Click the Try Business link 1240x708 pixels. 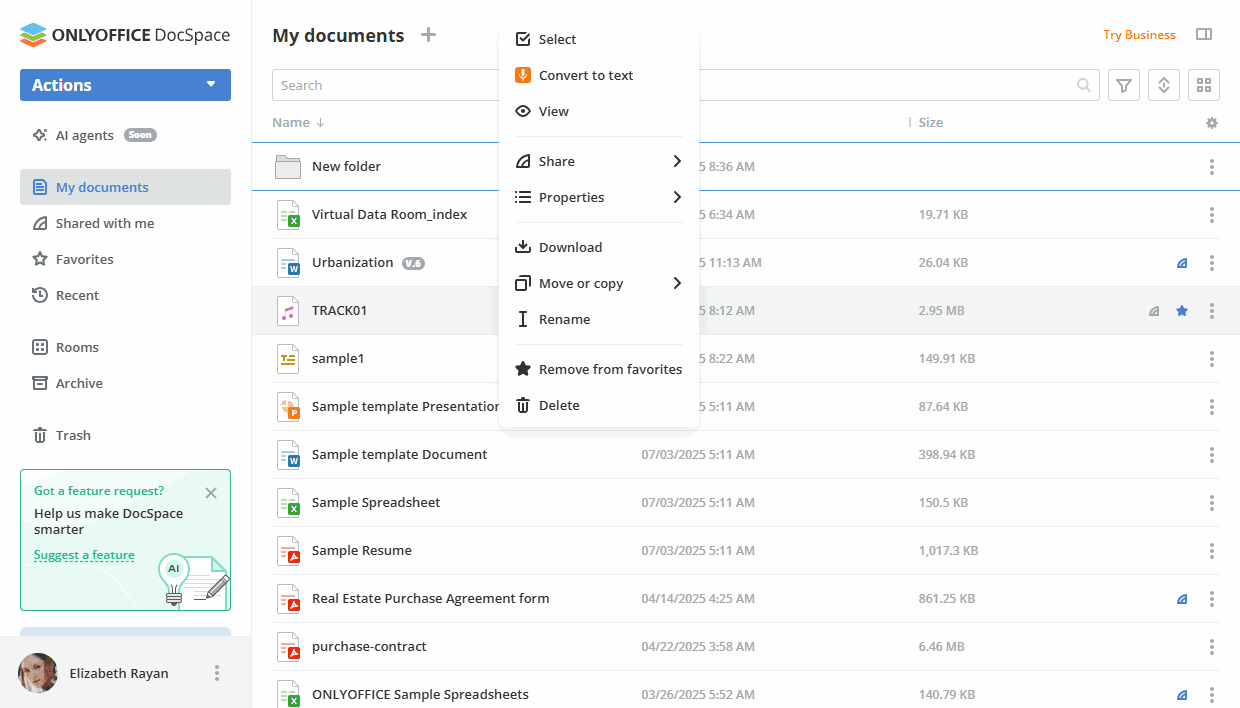(x=1139, y=35)
